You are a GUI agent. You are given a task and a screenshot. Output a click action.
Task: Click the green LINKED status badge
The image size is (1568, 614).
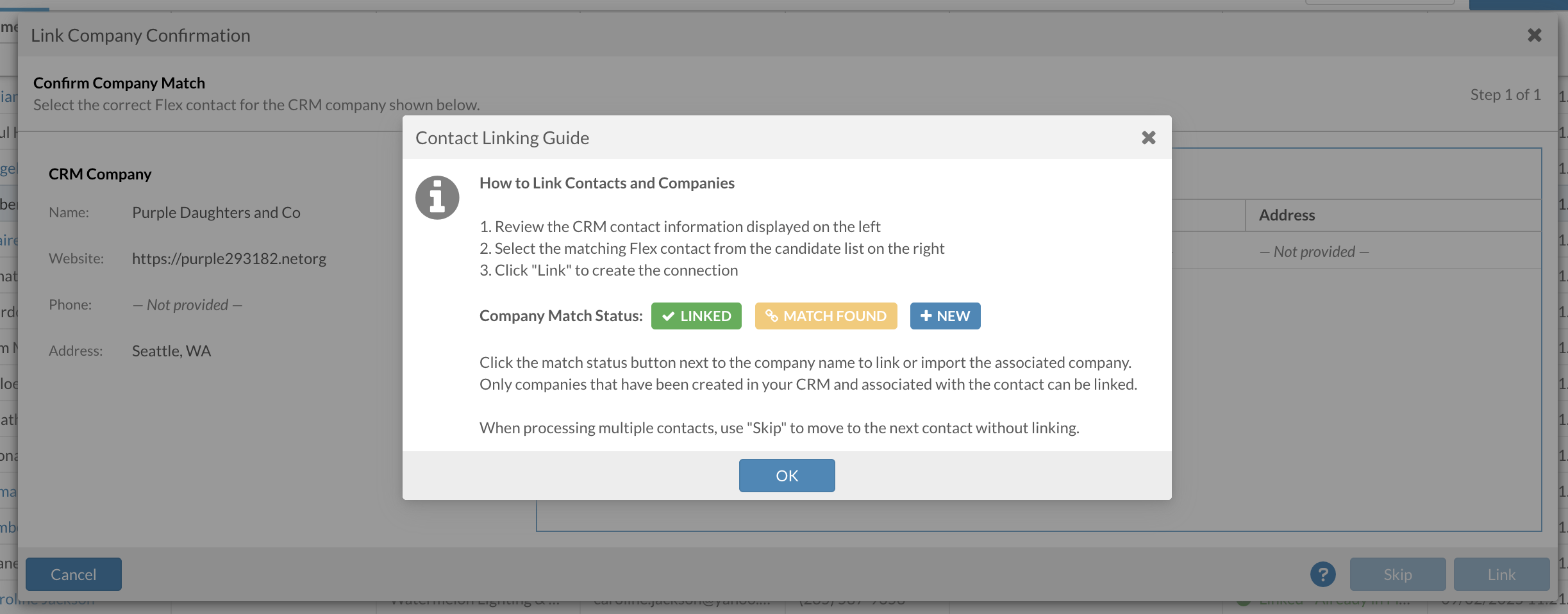tap(696, 316)
